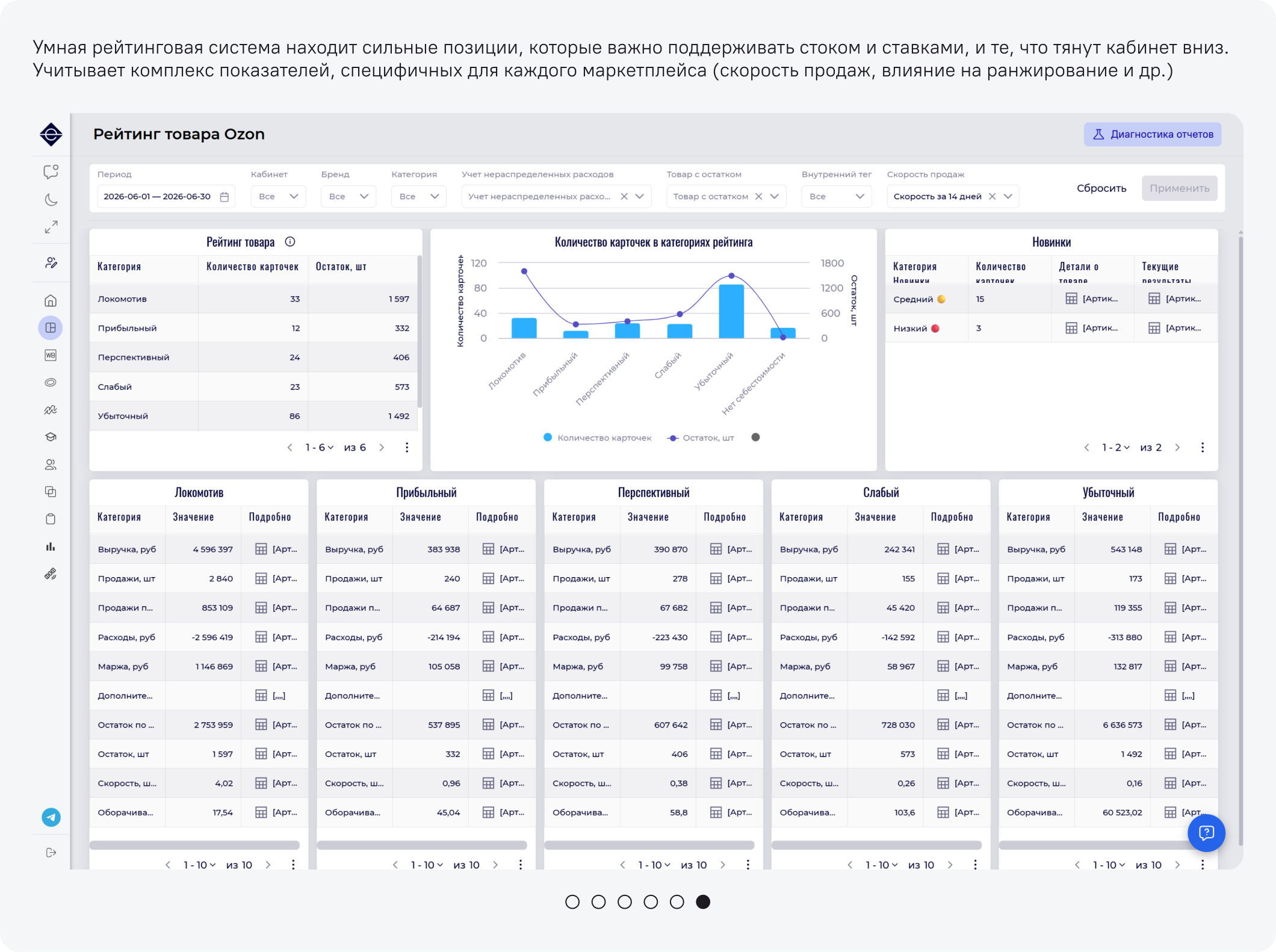Select the highlighted dashboard layout sidebar icon
Screen dimensions: 1276x952
pyautogui.click(x=51, y=328)
